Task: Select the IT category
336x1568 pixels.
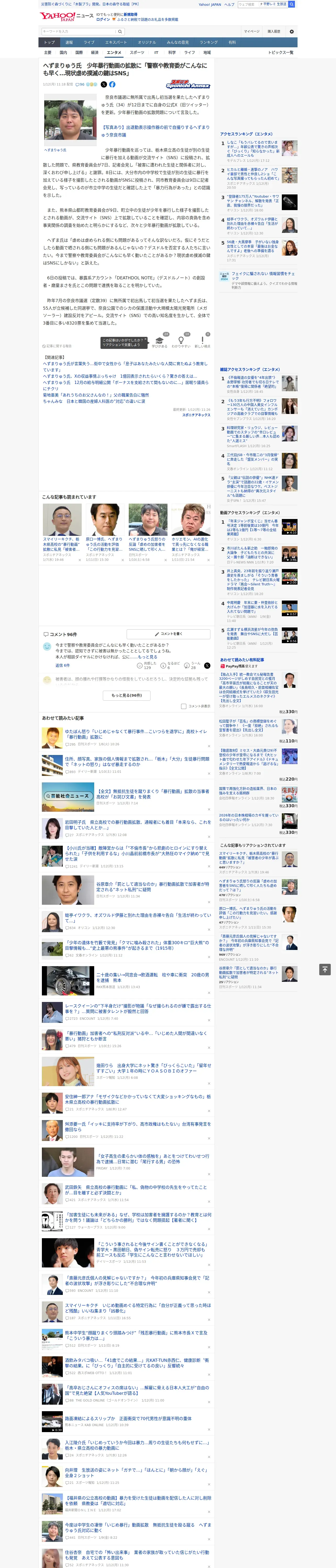Action: (x=156, y=52)
